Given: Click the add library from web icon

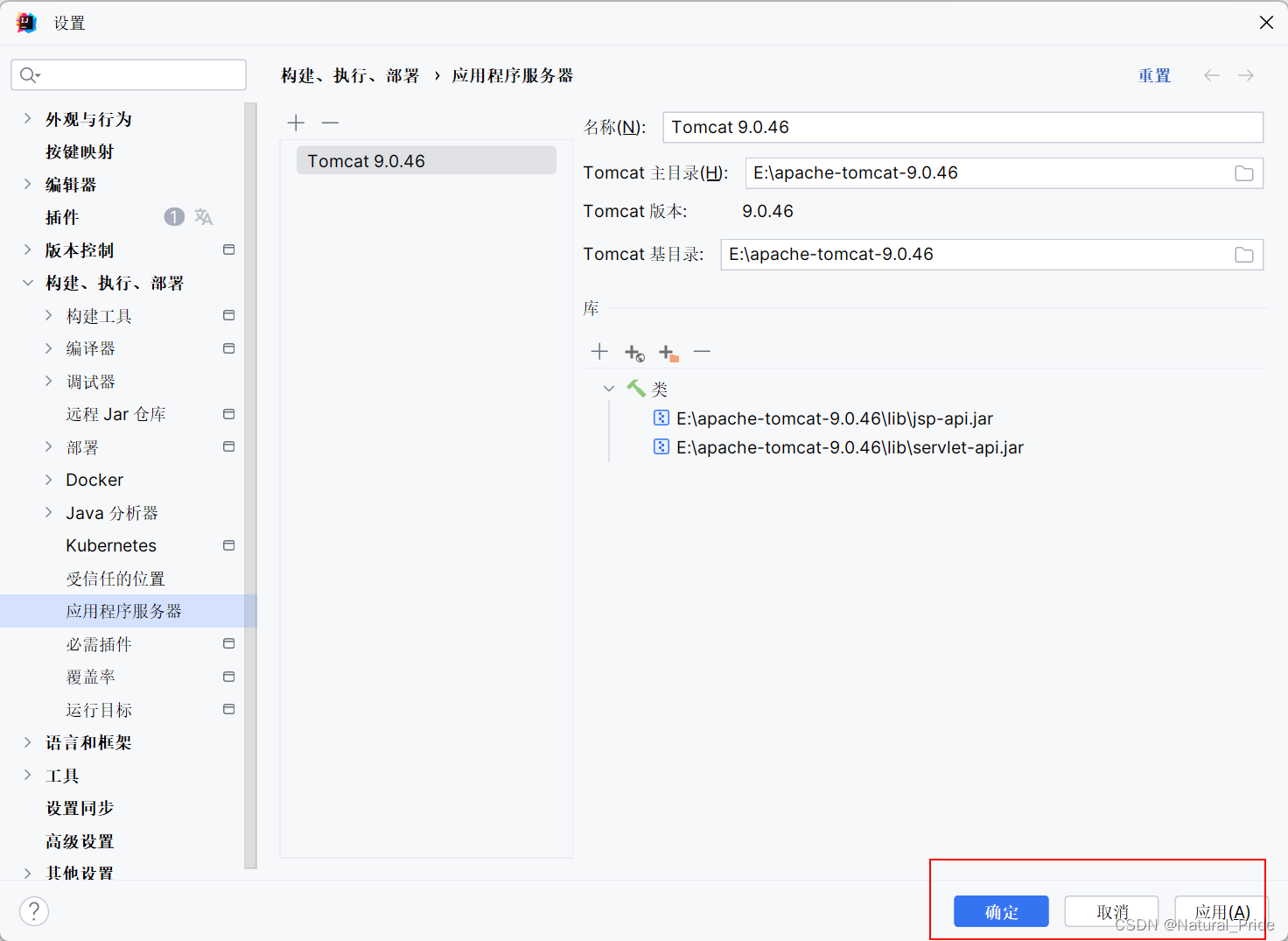Looking at the screenshot, I should 634,353.
